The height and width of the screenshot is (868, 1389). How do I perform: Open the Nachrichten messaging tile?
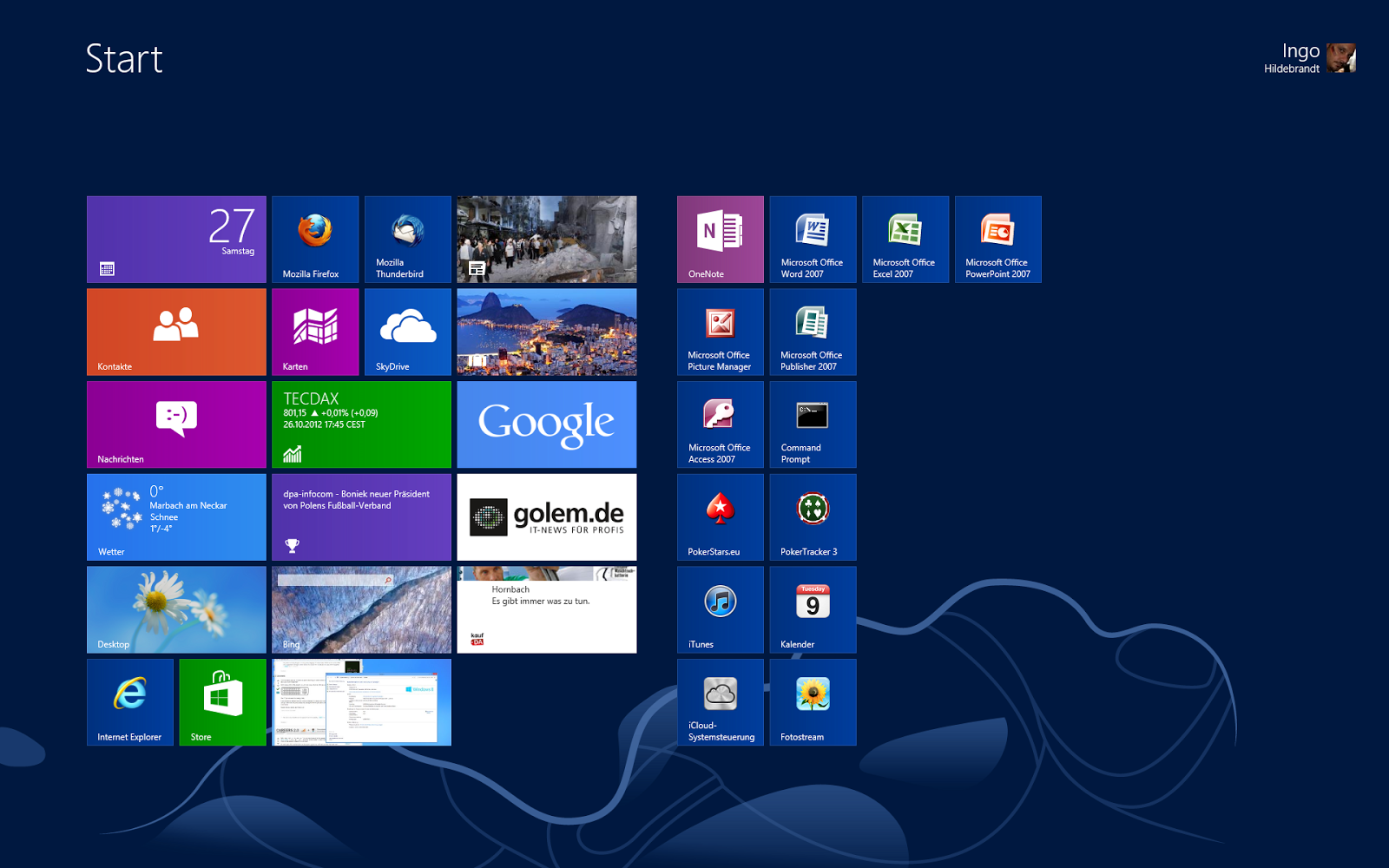[x=176, y=424]
